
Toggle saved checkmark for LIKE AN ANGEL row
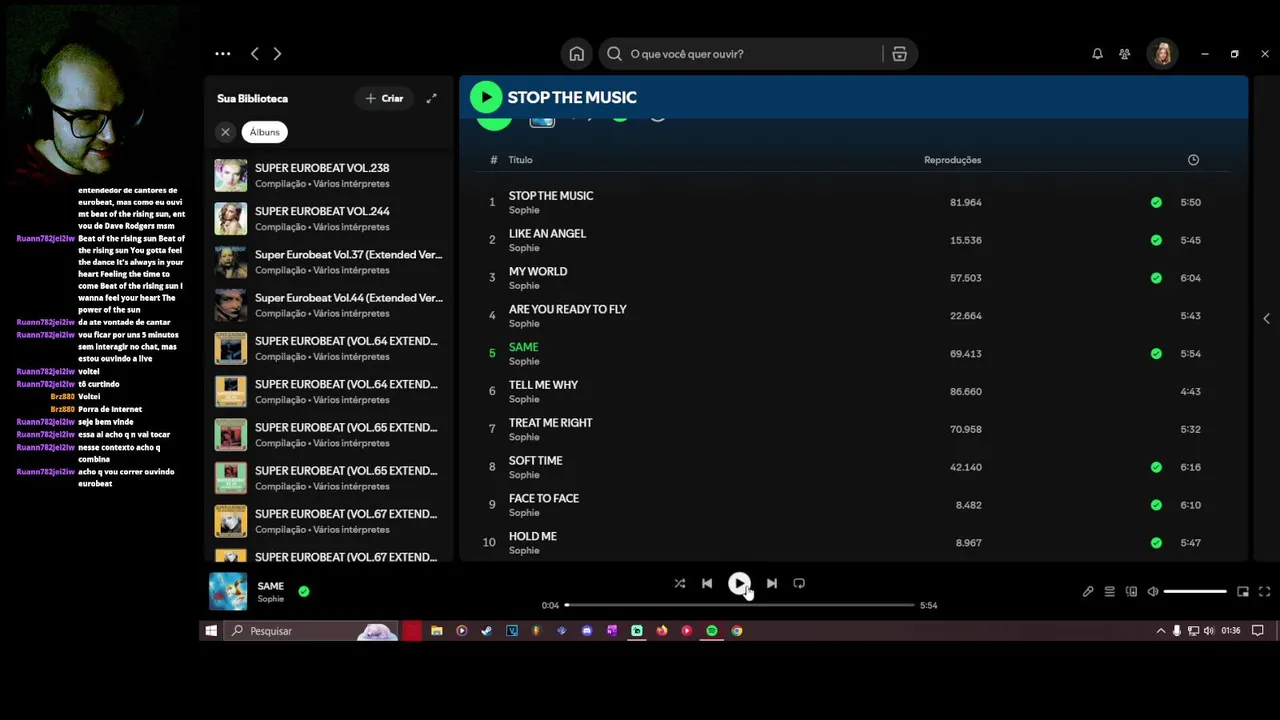point(1156,240)
